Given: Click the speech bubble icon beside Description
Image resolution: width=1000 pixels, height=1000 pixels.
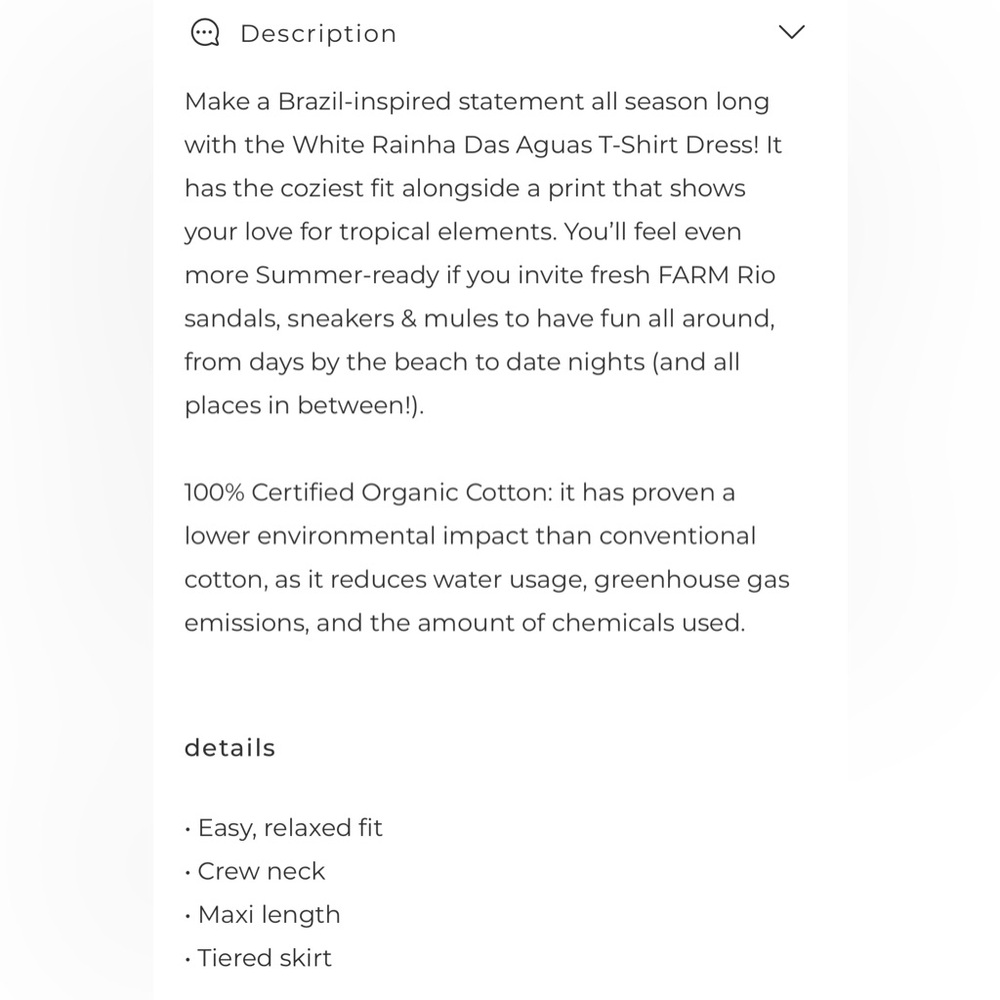Looking at the screenshot, I should pos(205,33).
